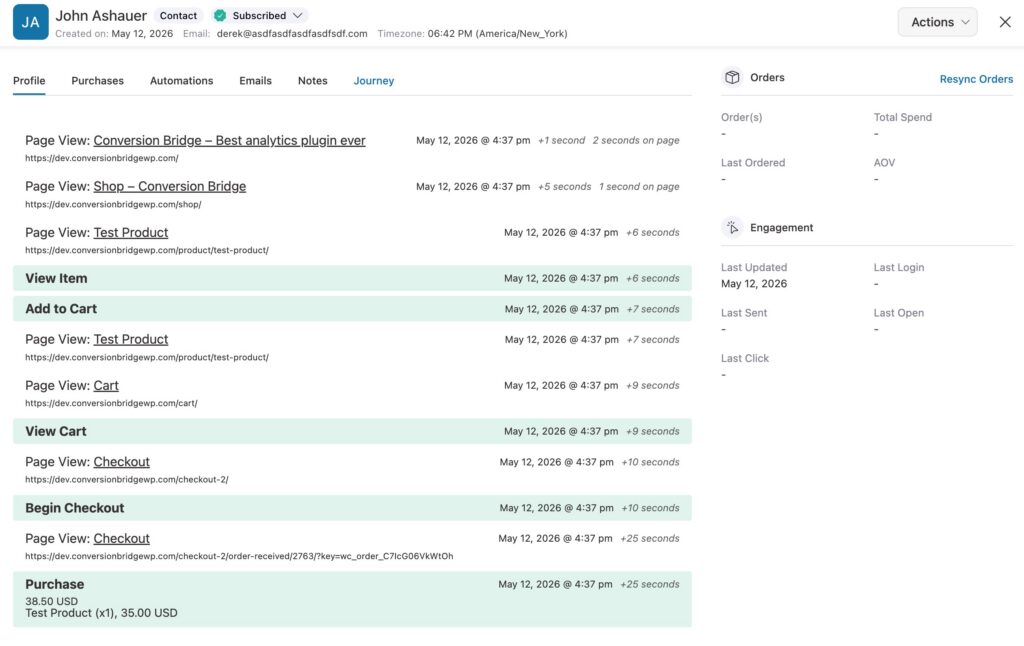Click the 2 seconds on page text
This screenshot has width=1024, height=646.
point(636,140)
